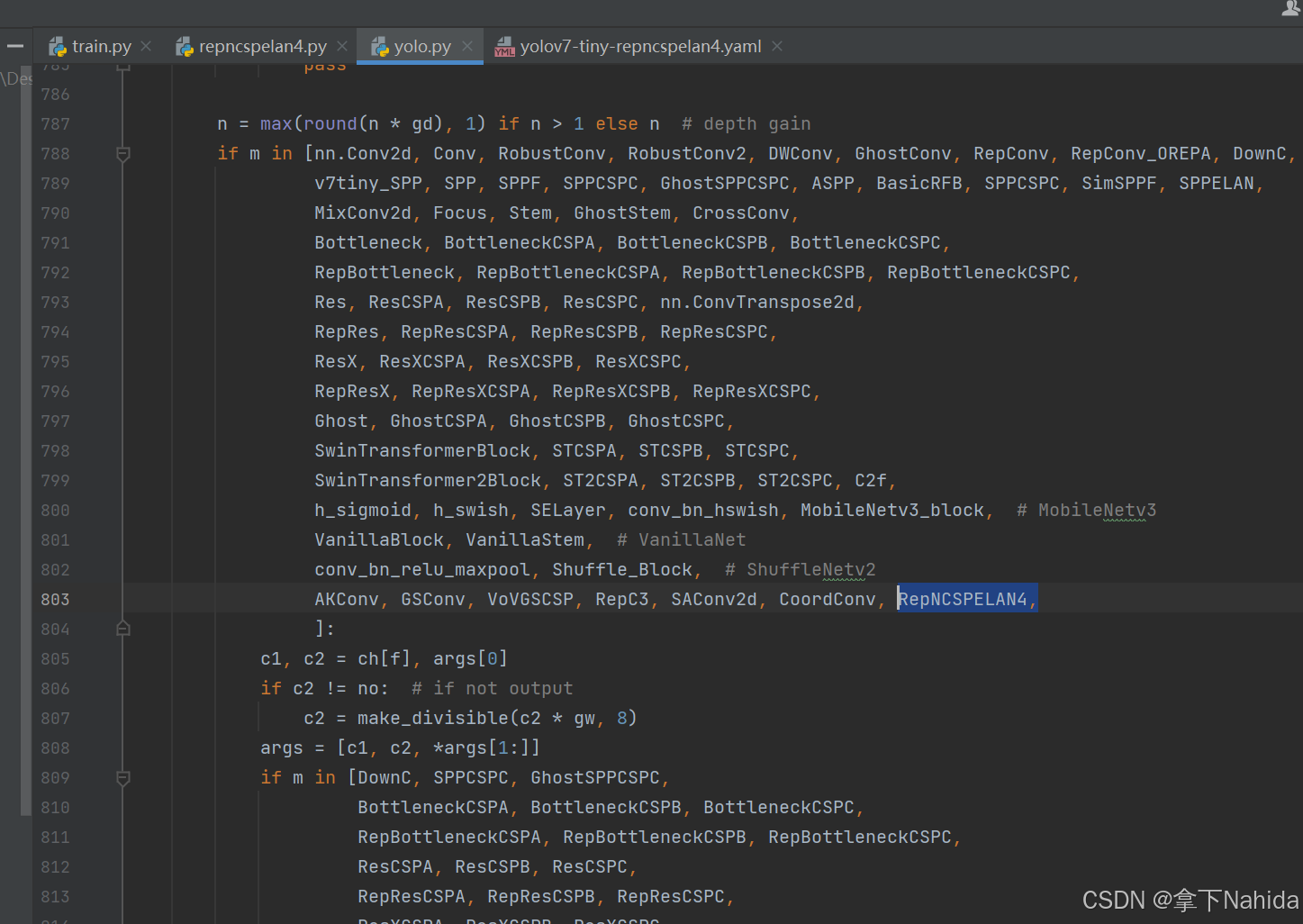Close the yolov7-tiny-repncspelan4.yaml tab
The height and width of the screenshot is (924, 1303).
[777, 46]
